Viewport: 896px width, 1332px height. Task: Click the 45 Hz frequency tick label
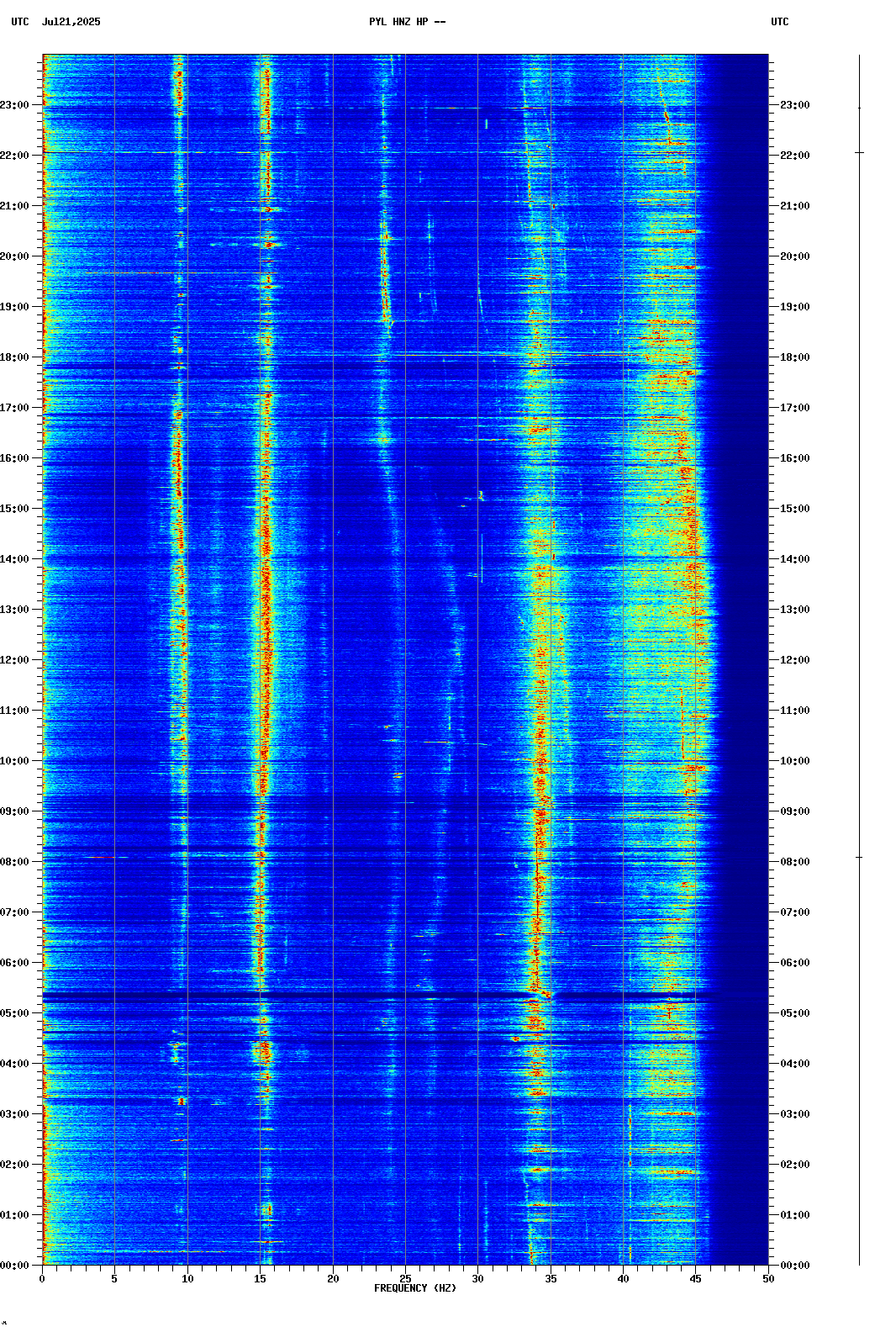tap(696, 1279)
